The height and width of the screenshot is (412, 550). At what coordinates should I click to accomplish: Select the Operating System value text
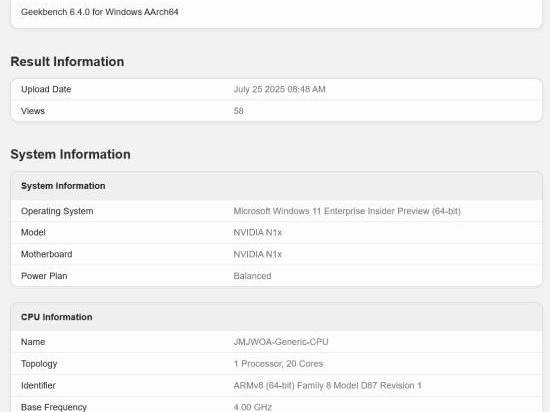pyautogui.click(x=347, y=211)
